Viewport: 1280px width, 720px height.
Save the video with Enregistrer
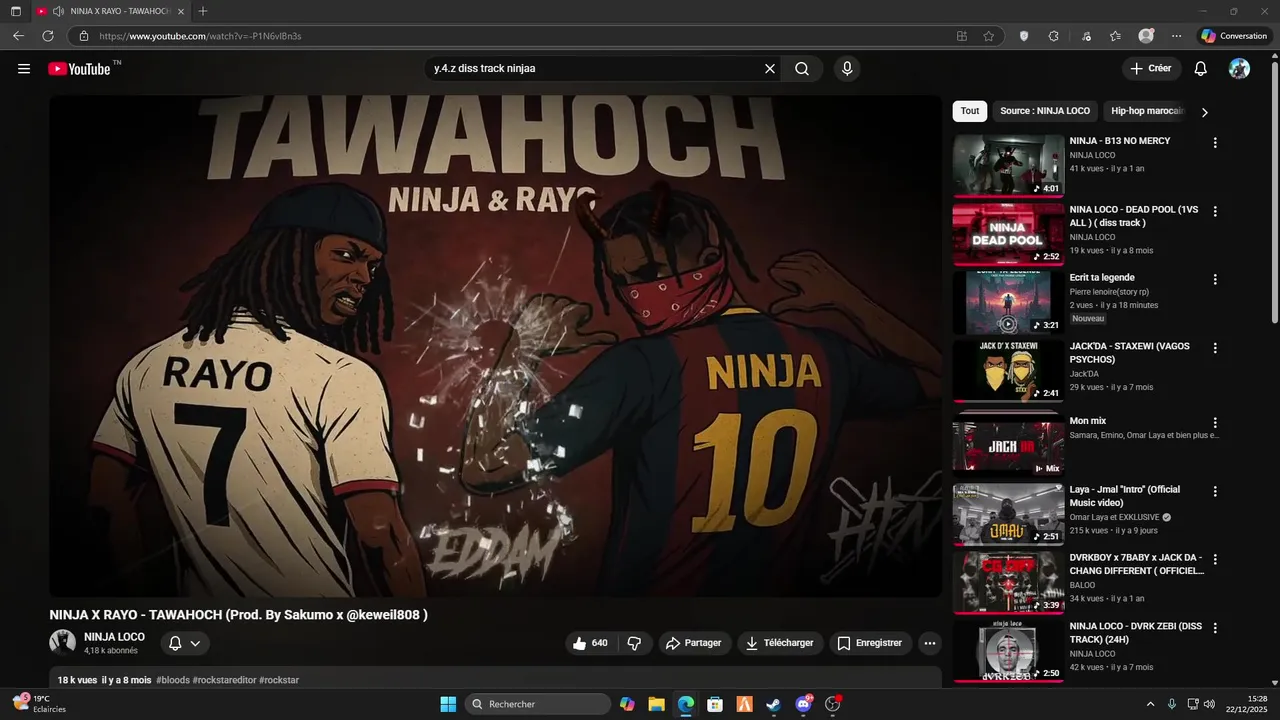(870, 643)
